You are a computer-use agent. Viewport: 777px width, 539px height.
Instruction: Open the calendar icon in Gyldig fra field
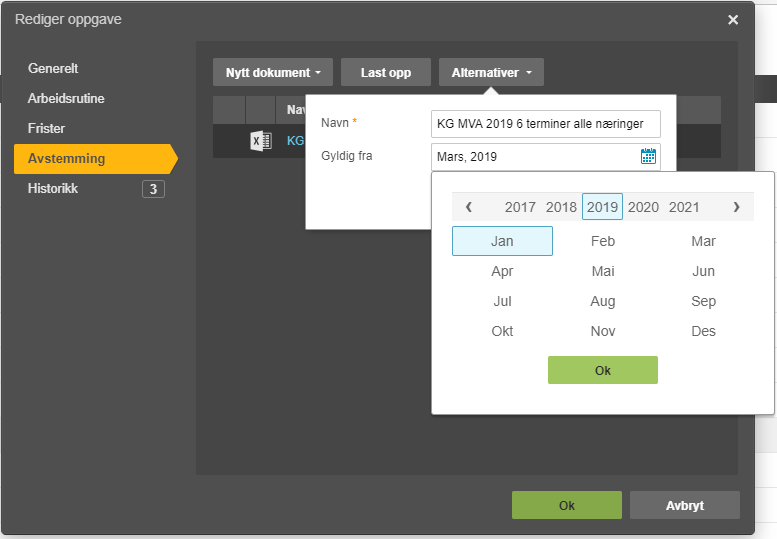pos(648,156)
